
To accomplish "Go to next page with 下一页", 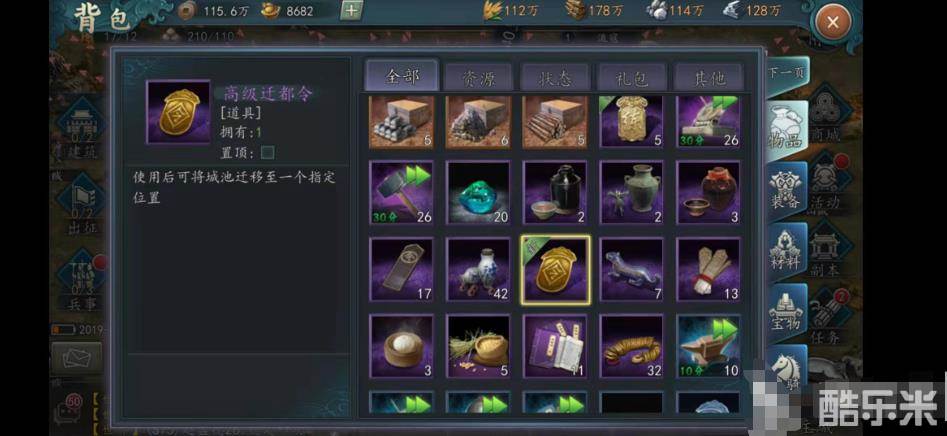I will 787,72.
